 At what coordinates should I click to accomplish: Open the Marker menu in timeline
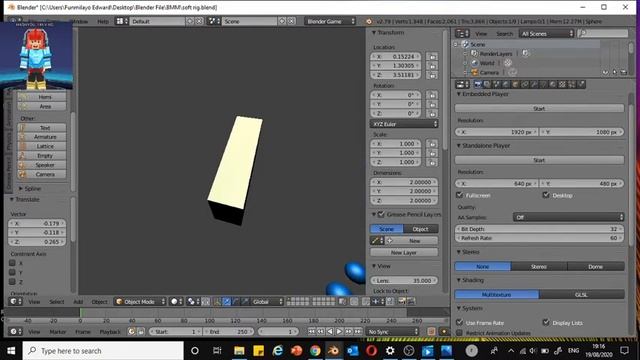pos(58,331)
